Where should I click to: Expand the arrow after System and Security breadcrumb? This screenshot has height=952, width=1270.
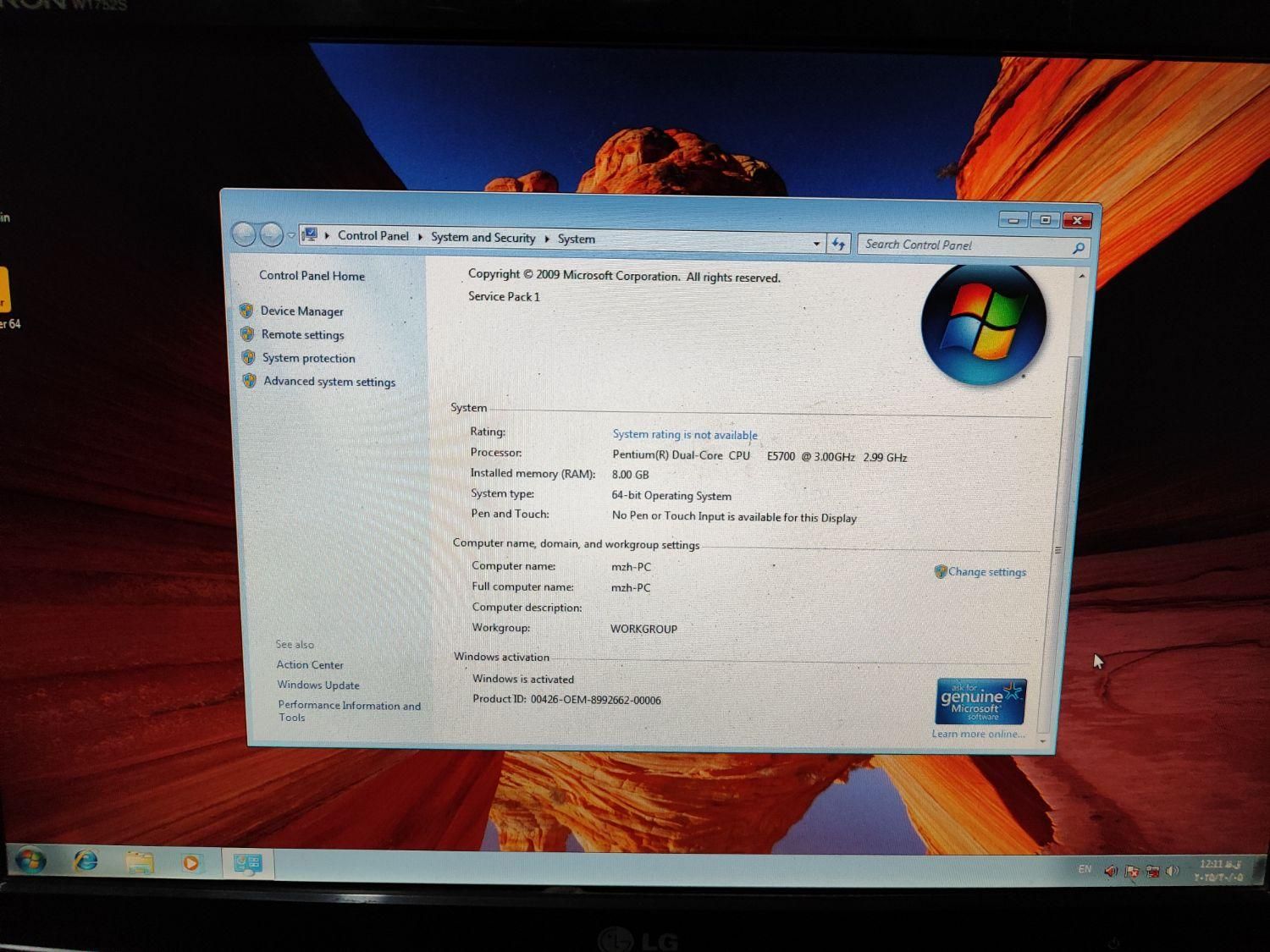click(547, 239)
